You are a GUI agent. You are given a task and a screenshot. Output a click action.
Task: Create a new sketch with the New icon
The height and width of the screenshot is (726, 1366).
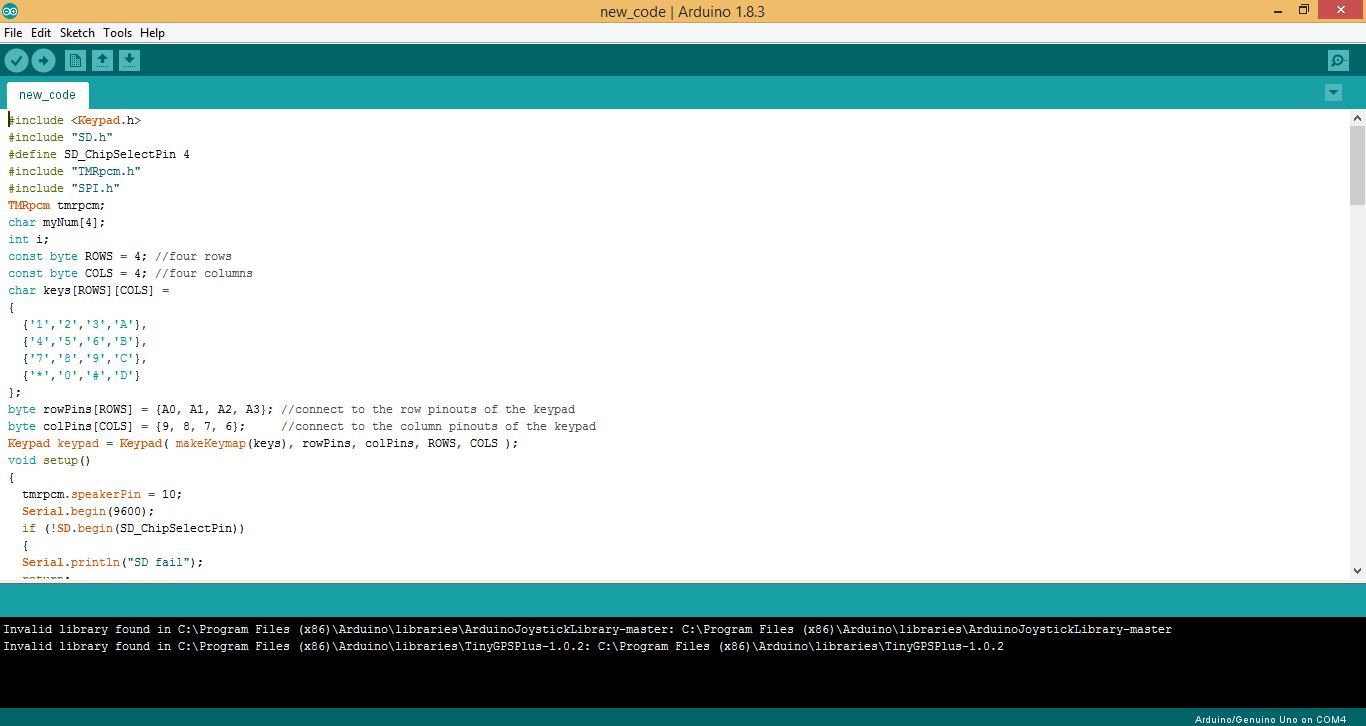[74, 60]
